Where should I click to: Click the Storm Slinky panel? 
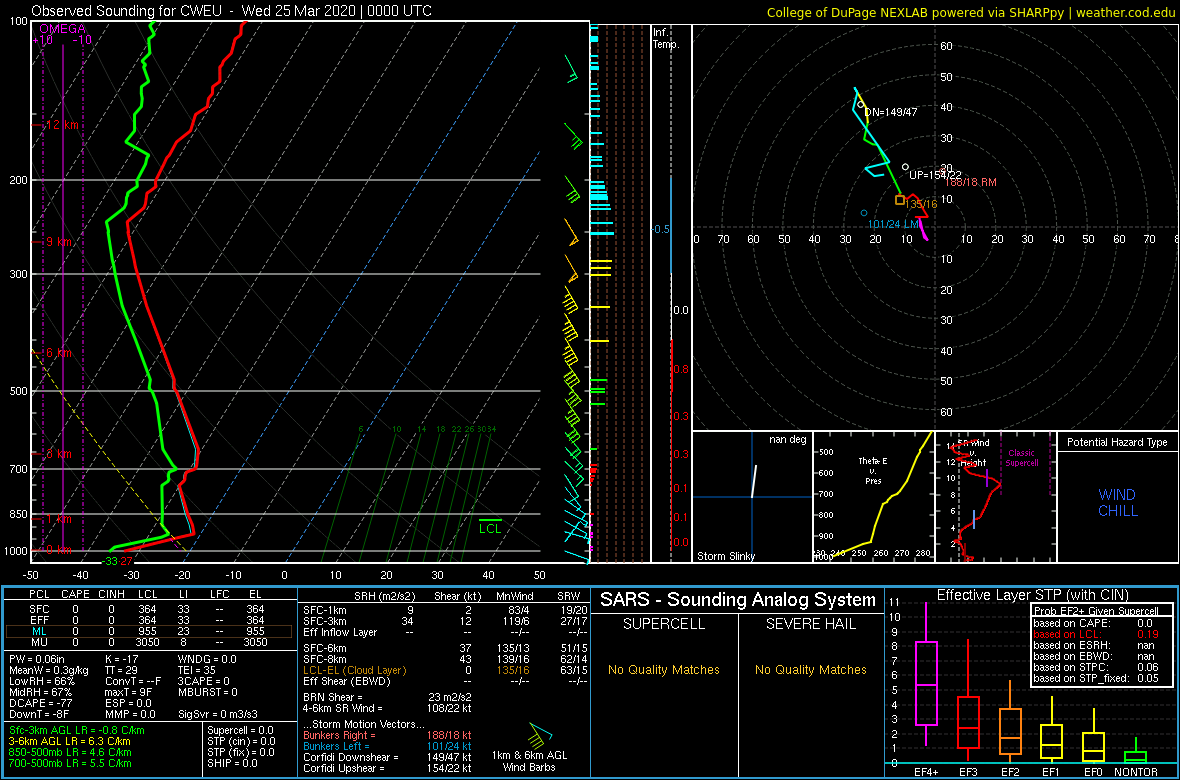pyautogui.click(x=752, y=497)
